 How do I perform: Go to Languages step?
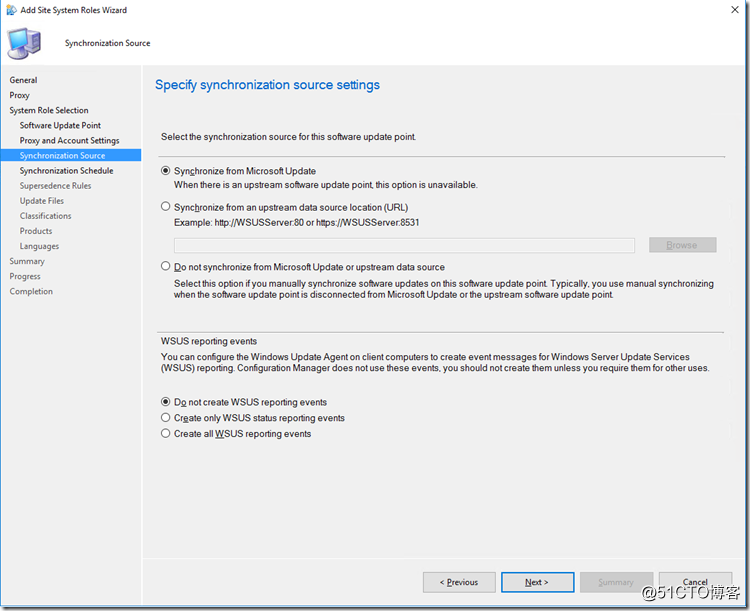click(x=39, y=246)
